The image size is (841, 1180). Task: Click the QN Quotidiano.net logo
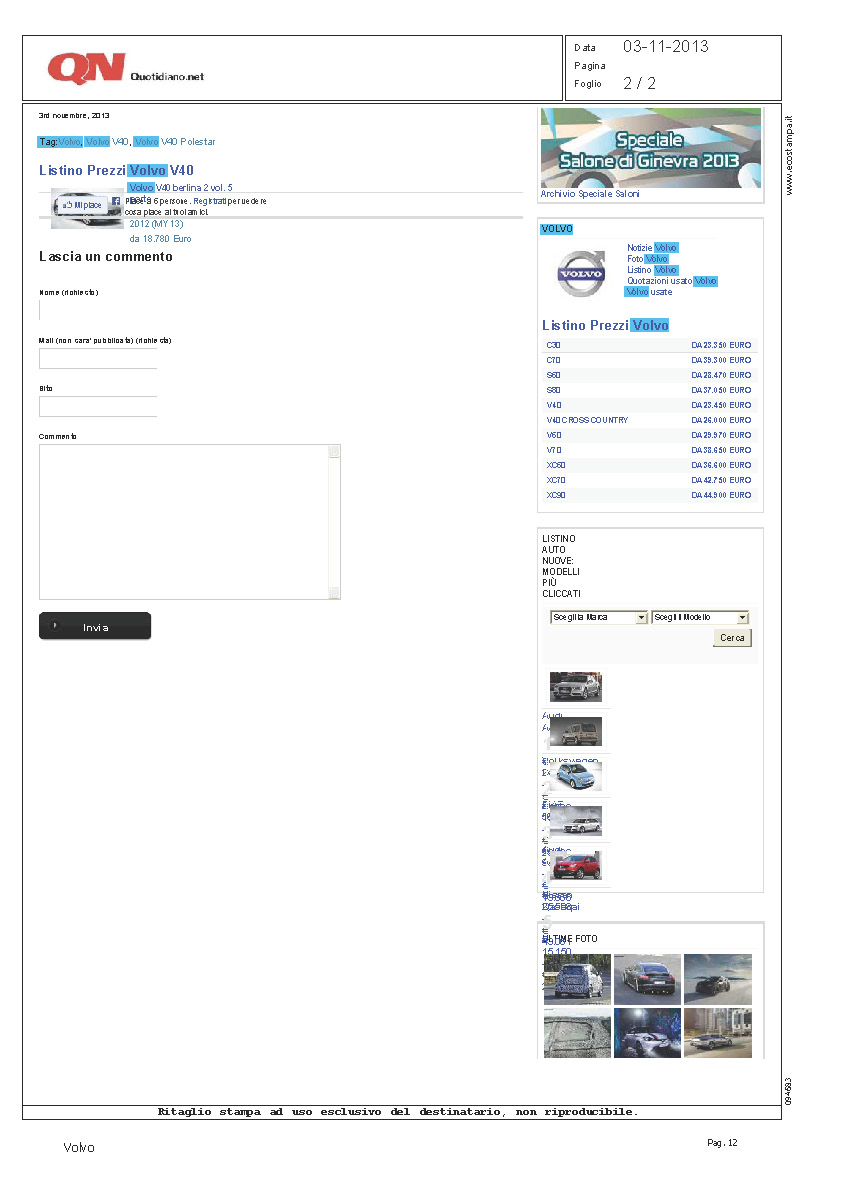click(125, 68)
